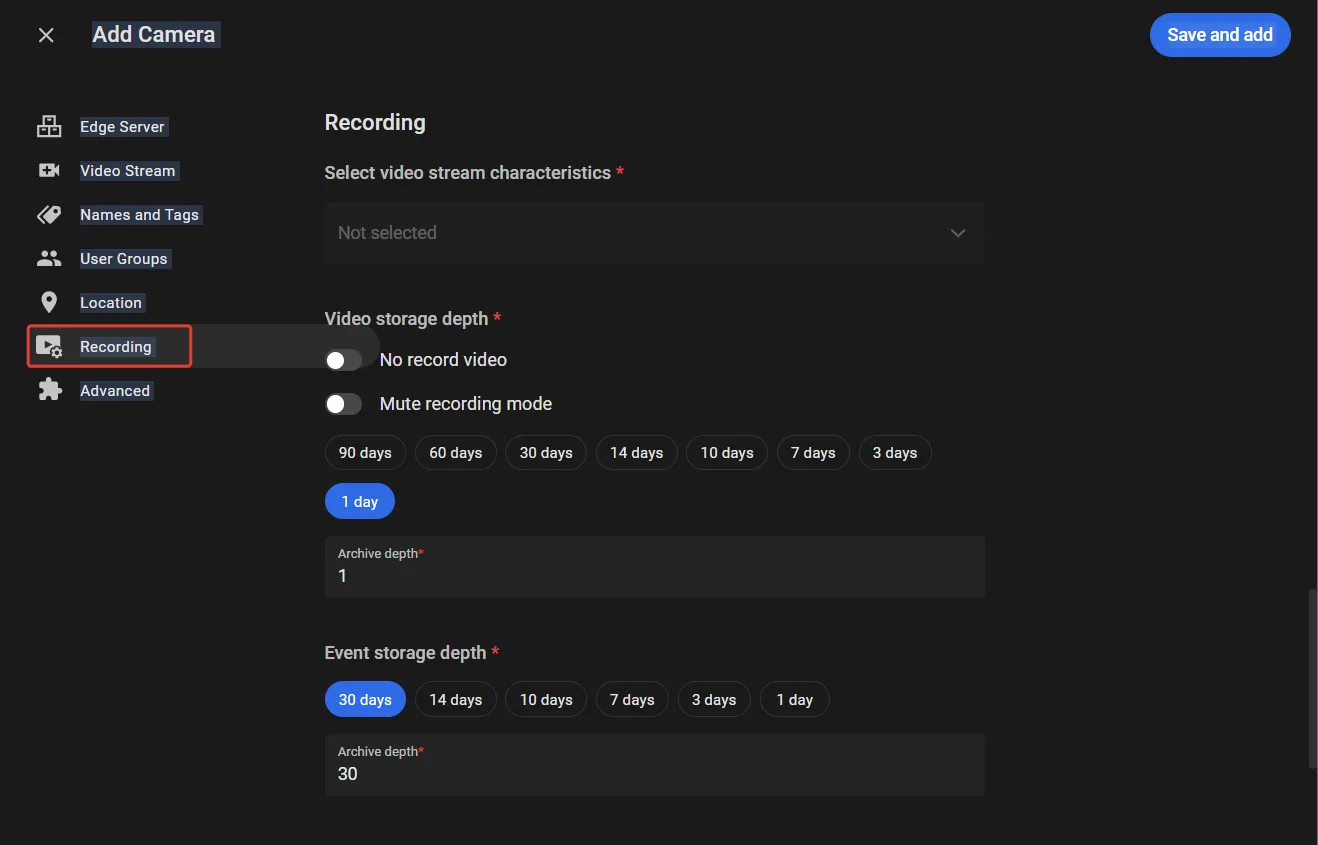
Task: Pick 14 days video storage depth
Action: pyautogui.click(x=637, y=453)
